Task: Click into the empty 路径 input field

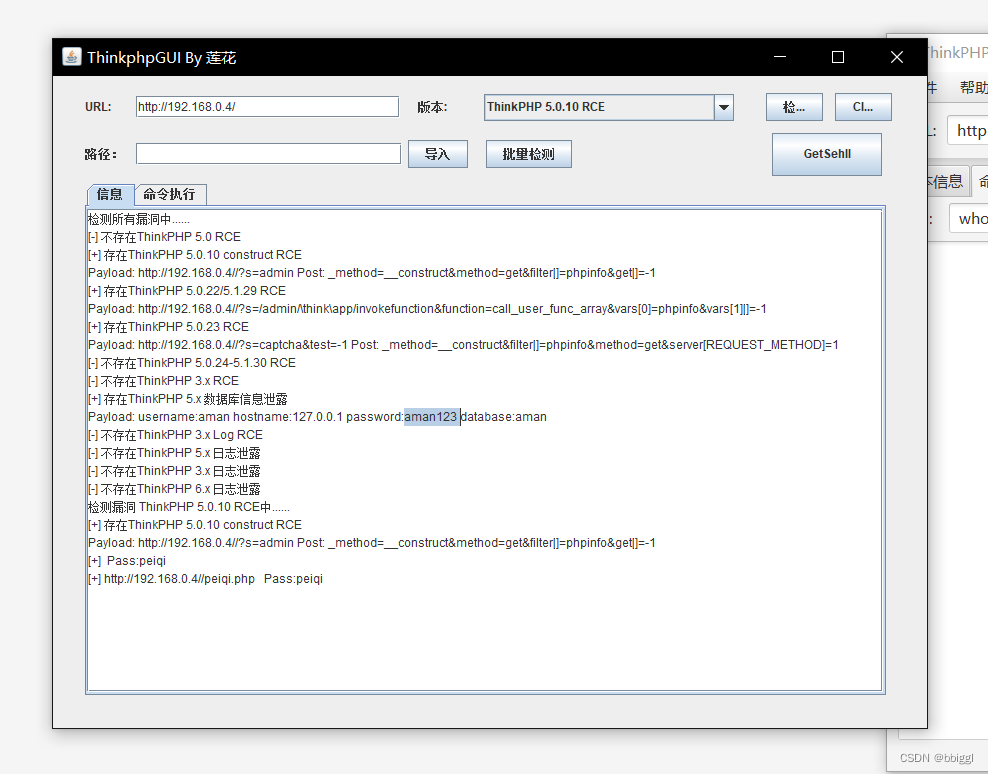Action: [x=268, y=153]
